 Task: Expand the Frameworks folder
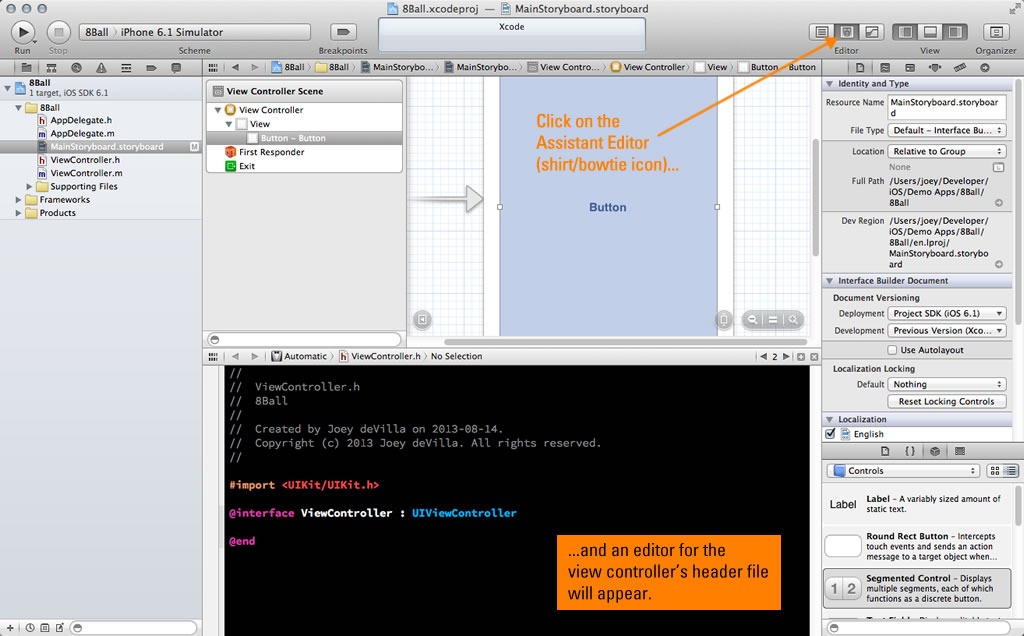click(18, 200)
